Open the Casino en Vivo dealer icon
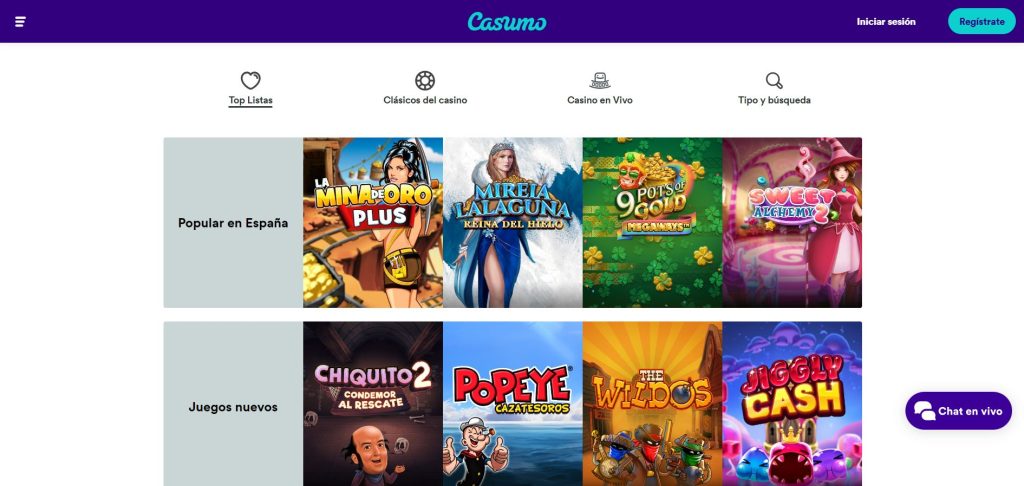The width and height of the screenshot is (1024, 486). pos(600,80)
